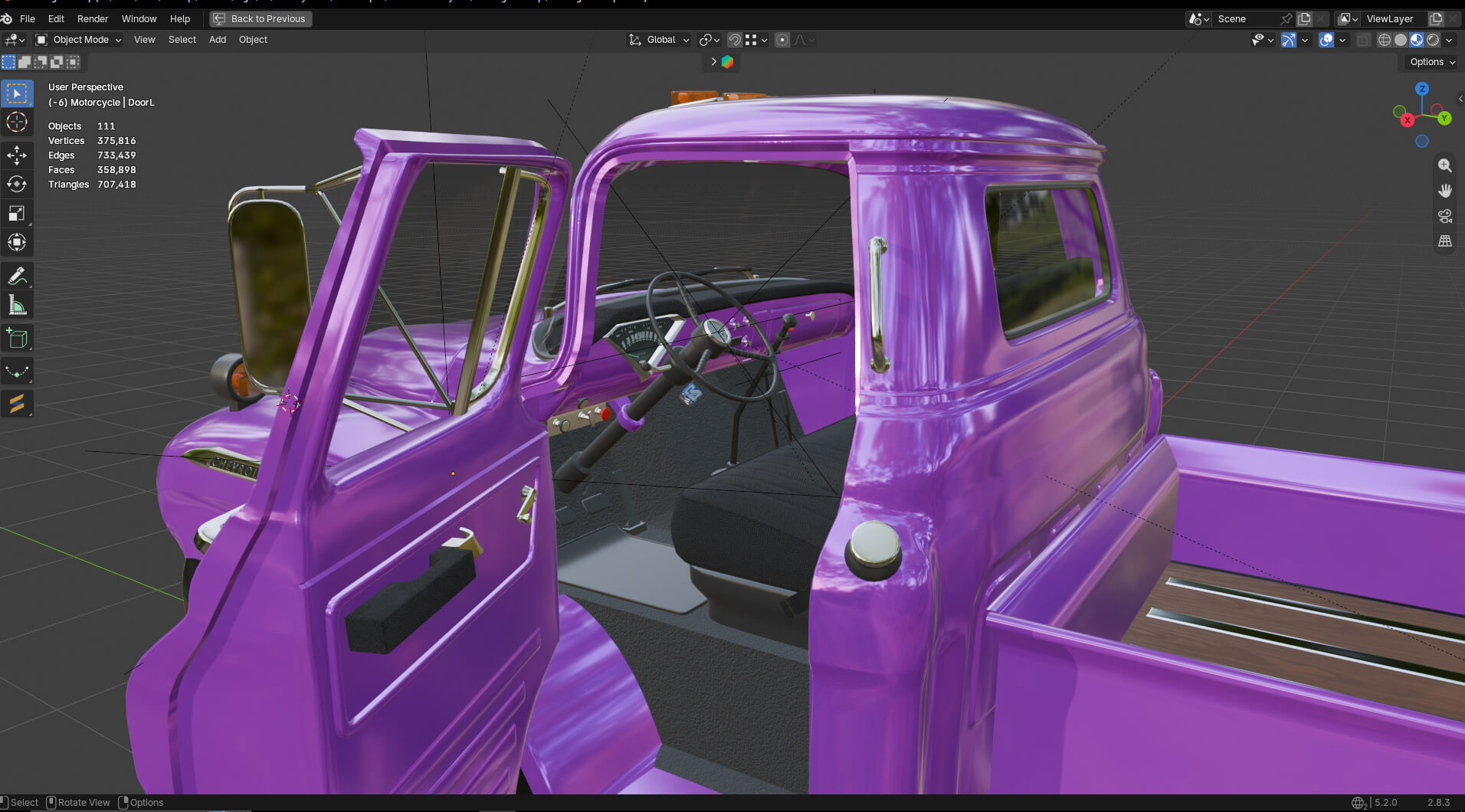Open the File menu
The height and width of the screenshot is (812, 1465).
[28, 18]
